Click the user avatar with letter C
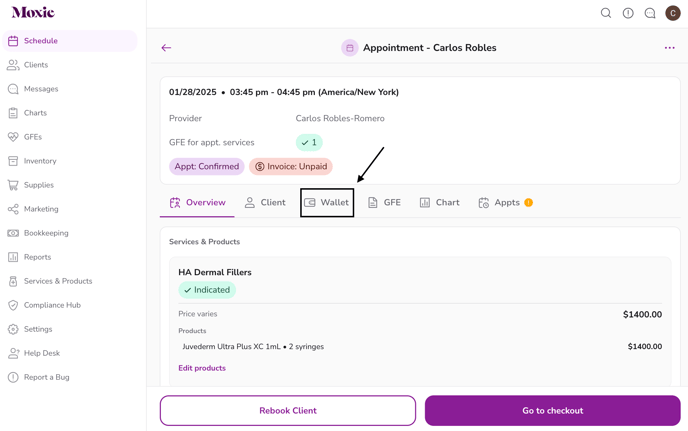Image resolution: width=688 pixels, height=431 pixels. (x=673, y=13)
